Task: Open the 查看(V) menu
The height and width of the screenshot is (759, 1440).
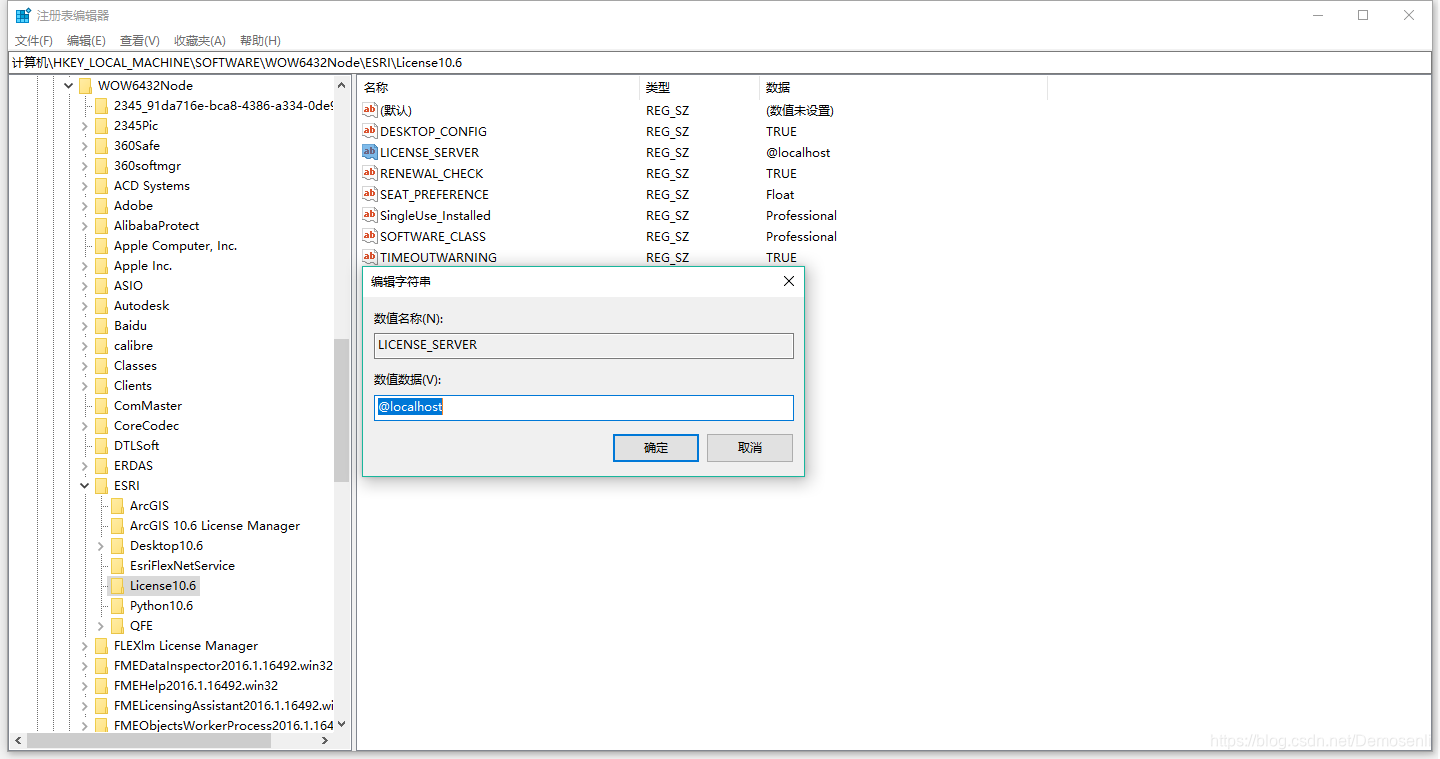Action: click(x=139, y=41)
